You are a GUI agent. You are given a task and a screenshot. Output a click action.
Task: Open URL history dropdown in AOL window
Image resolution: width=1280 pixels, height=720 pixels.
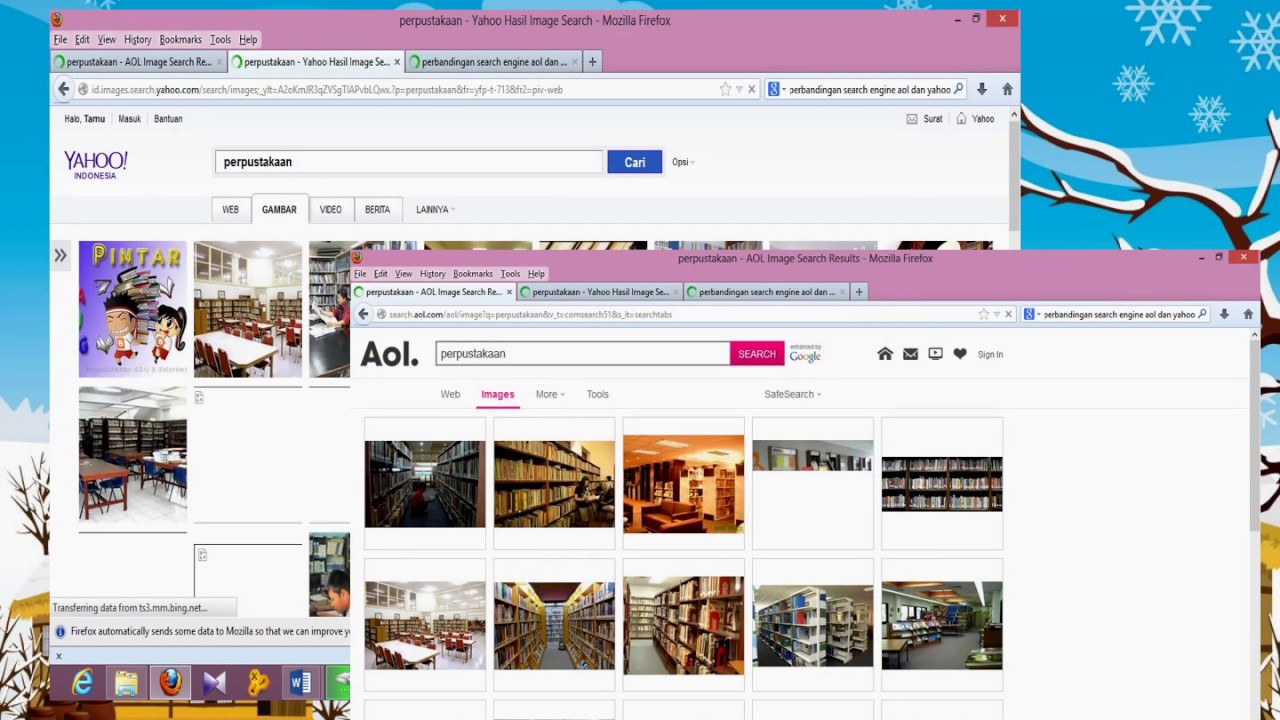996,314
